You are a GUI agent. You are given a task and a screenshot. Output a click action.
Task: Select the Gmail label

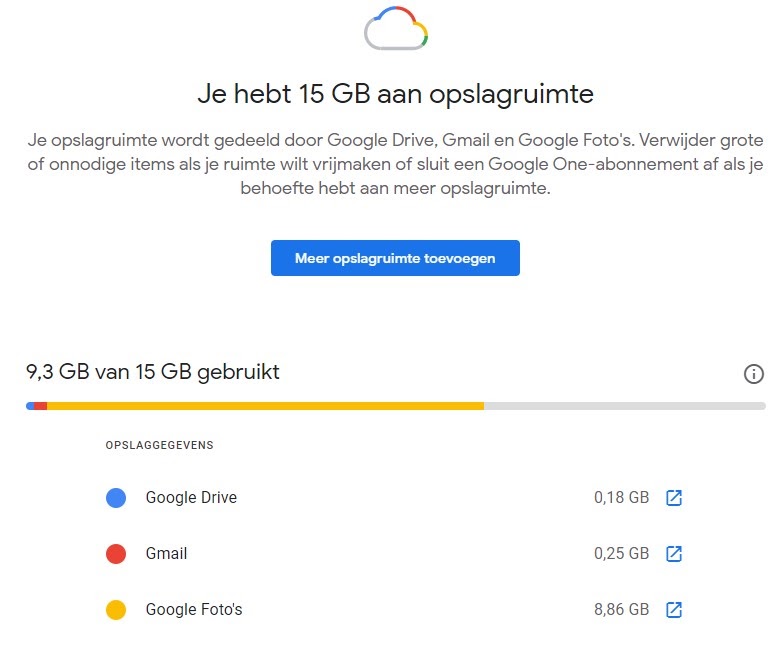(166, 554)
